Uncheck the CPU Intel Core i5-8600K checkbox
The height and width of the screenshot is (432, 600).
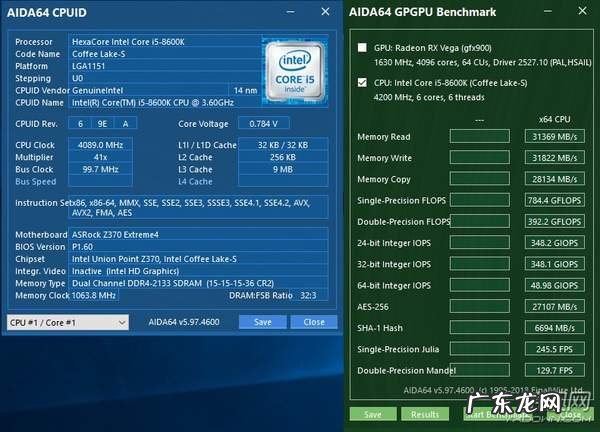[x=362, y=83]
